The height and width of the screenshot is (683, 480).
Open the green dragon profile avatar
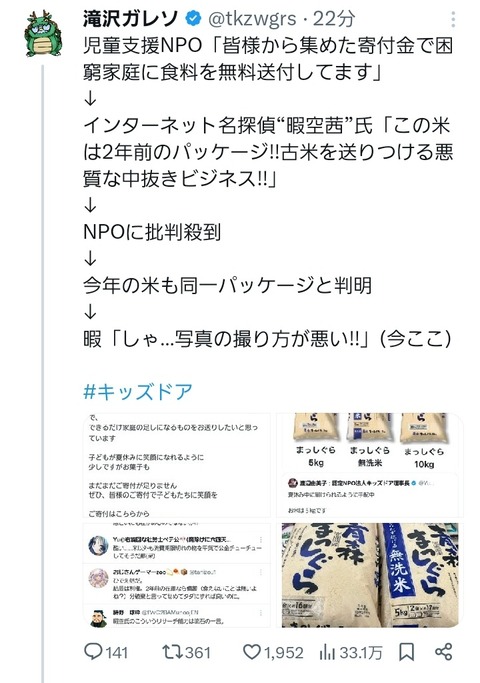click(43, 34)
